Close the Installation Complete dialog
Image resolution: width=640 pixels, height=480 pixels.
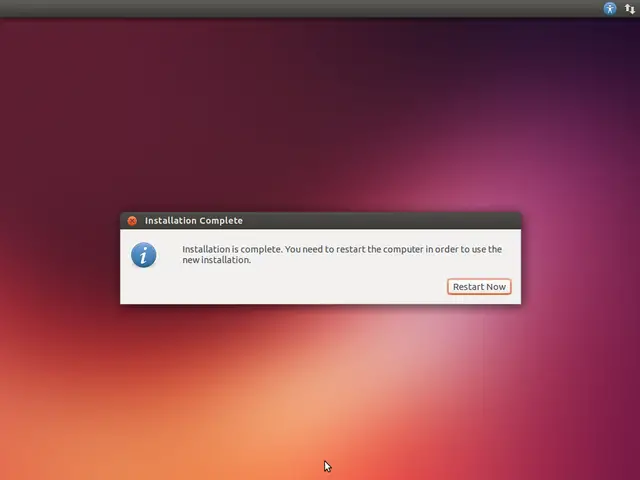[132, 221]
